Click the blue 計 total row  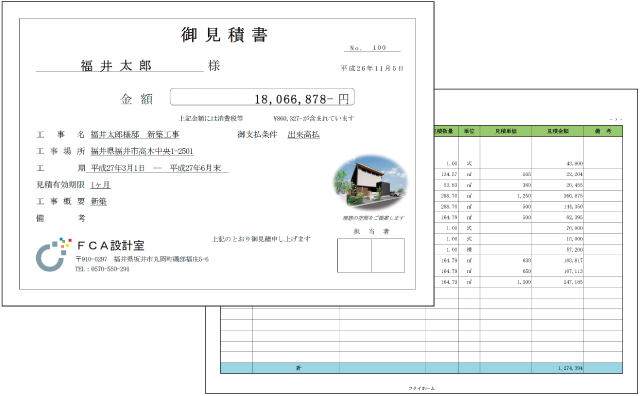(421, 368)
